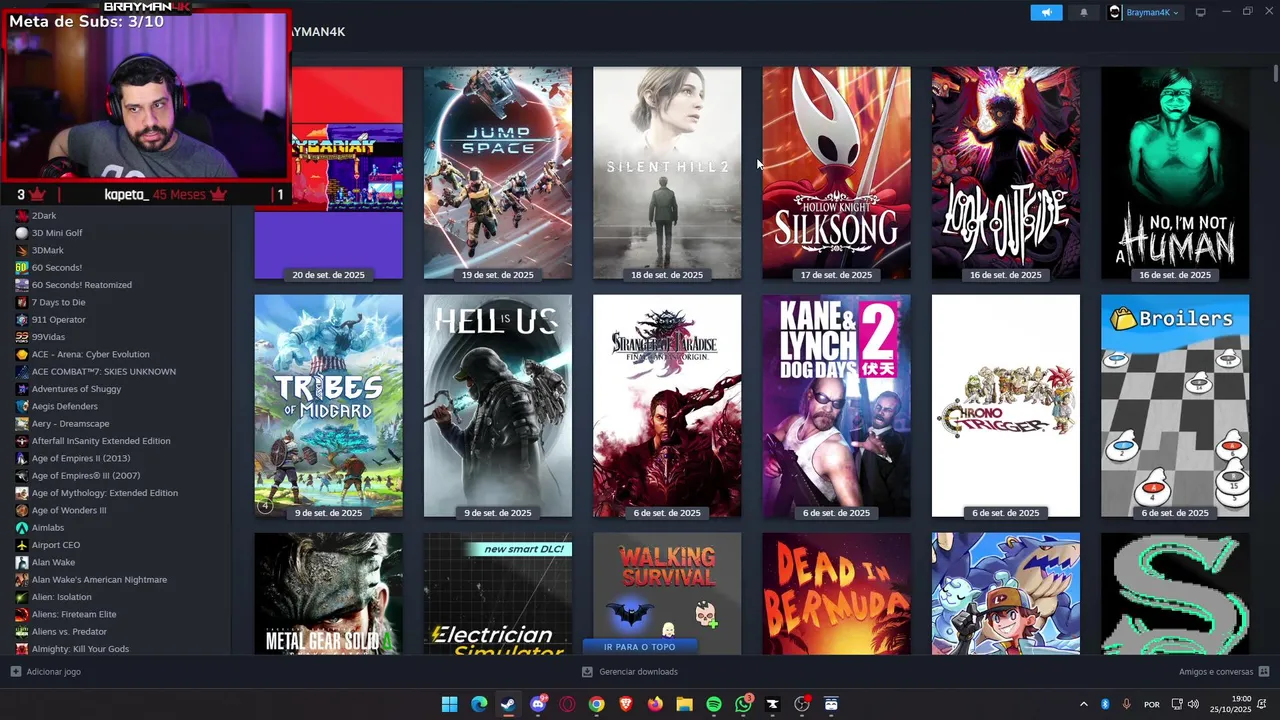Open the Steam announcements megaphone button
This screenshot has height=720, width=1280.
point(1046,12)
